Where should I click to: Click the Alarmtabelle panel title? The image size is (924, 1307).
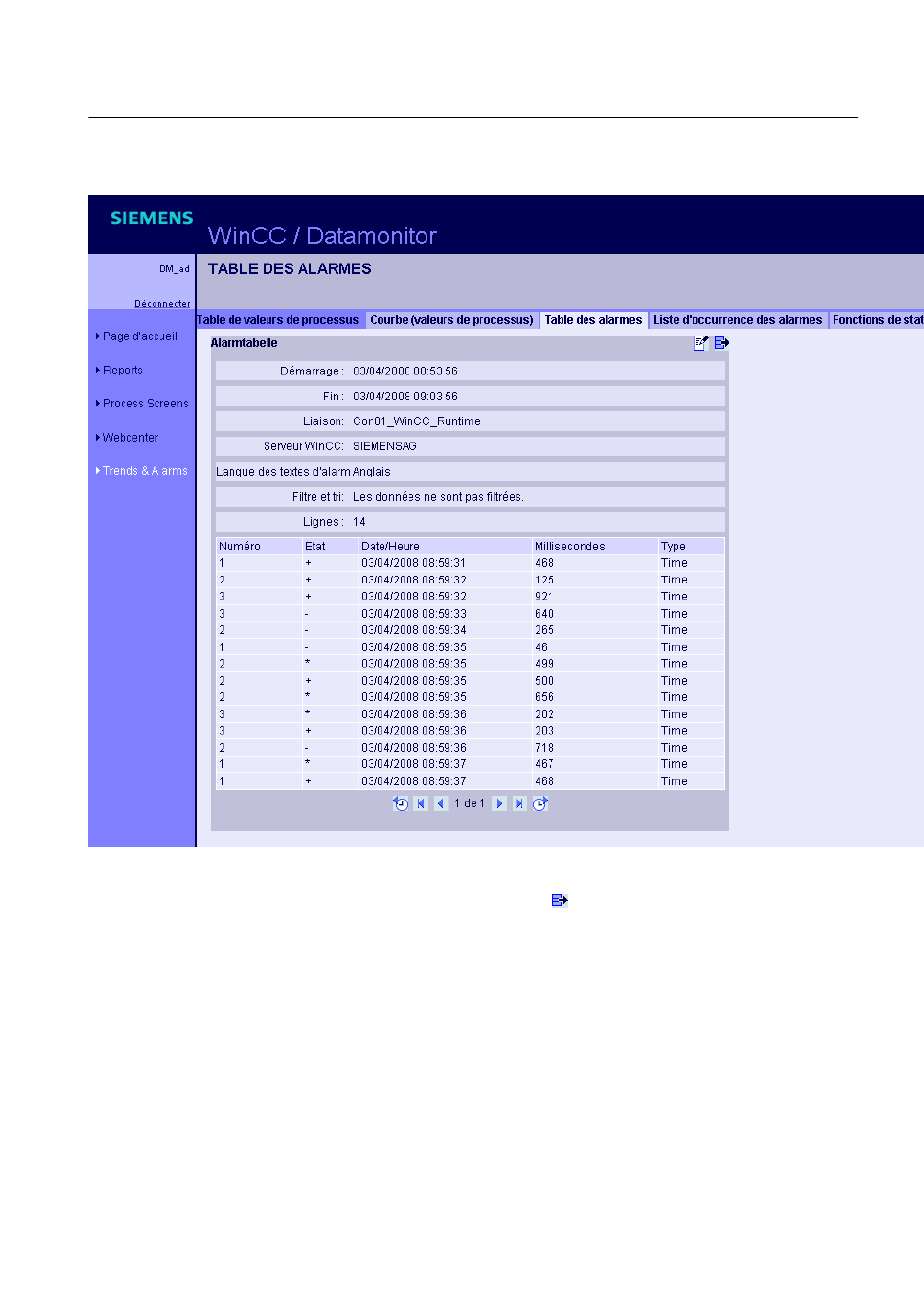tap(244, 343)
